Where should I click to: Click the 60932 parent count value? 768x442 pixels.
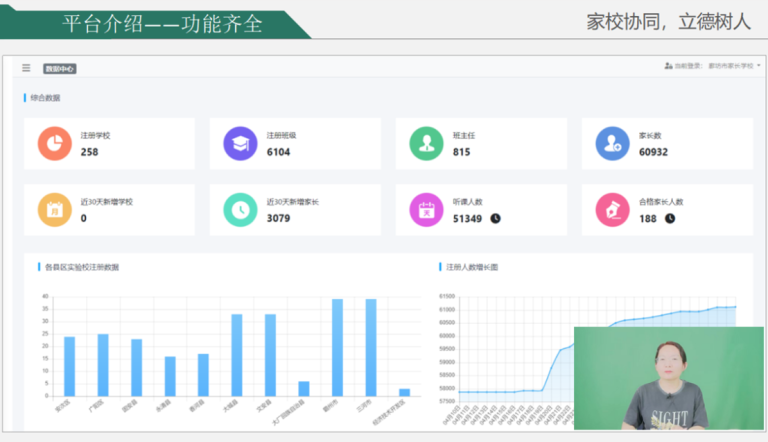click(x=653, y=152)
